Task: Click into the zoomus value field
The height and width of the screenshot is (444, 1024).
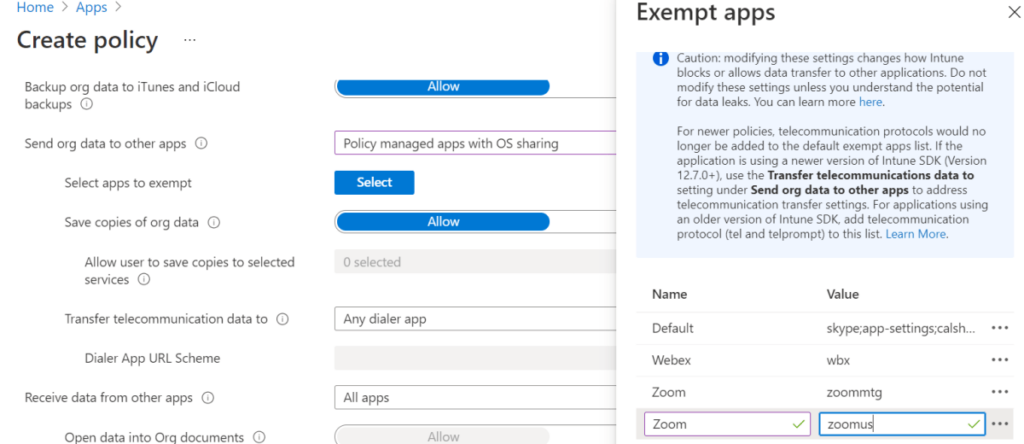Action: tap(895, 425)
